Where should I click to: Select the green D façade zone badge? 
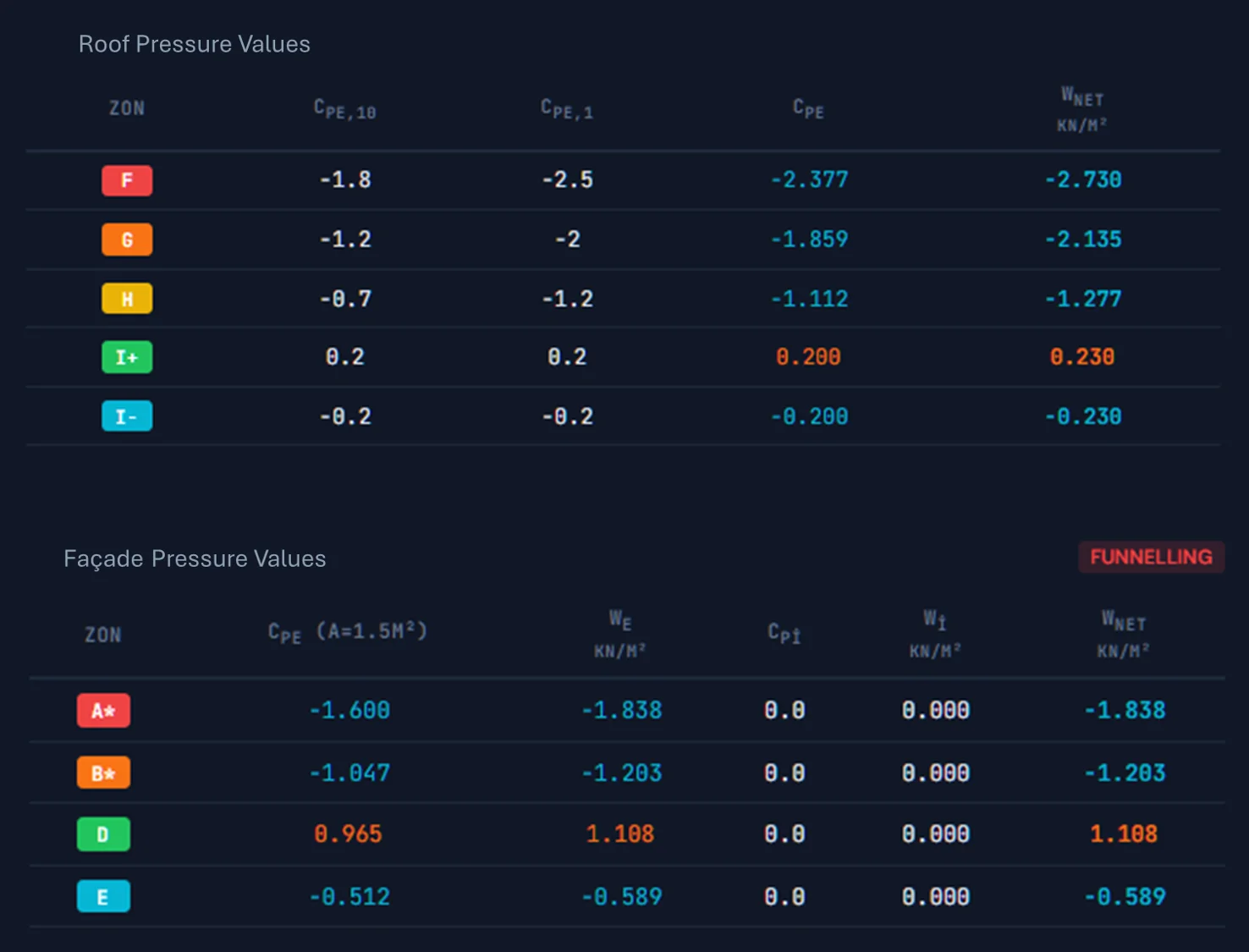coord(103,834)
